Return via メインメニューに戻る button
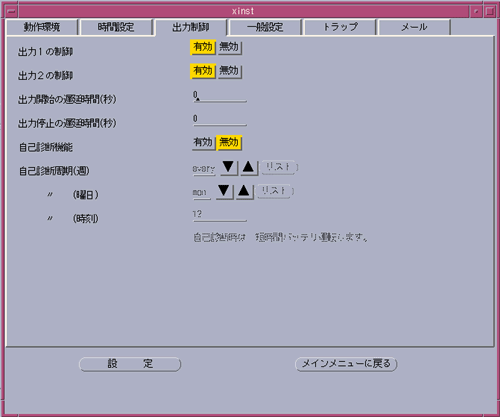500x417 pixels. pos(346,364)
